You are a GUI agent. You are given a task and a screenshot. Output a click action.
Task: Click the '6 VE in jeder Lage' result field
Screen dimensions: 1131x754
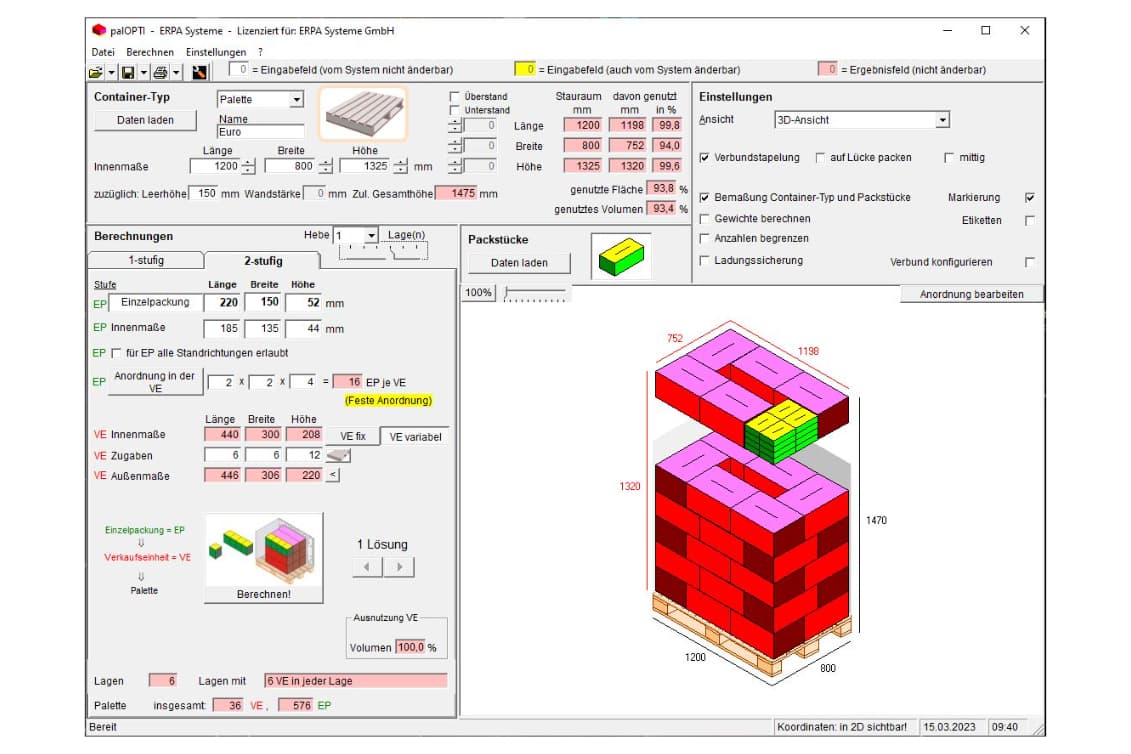pyautogui.click(x=356, y=681)
